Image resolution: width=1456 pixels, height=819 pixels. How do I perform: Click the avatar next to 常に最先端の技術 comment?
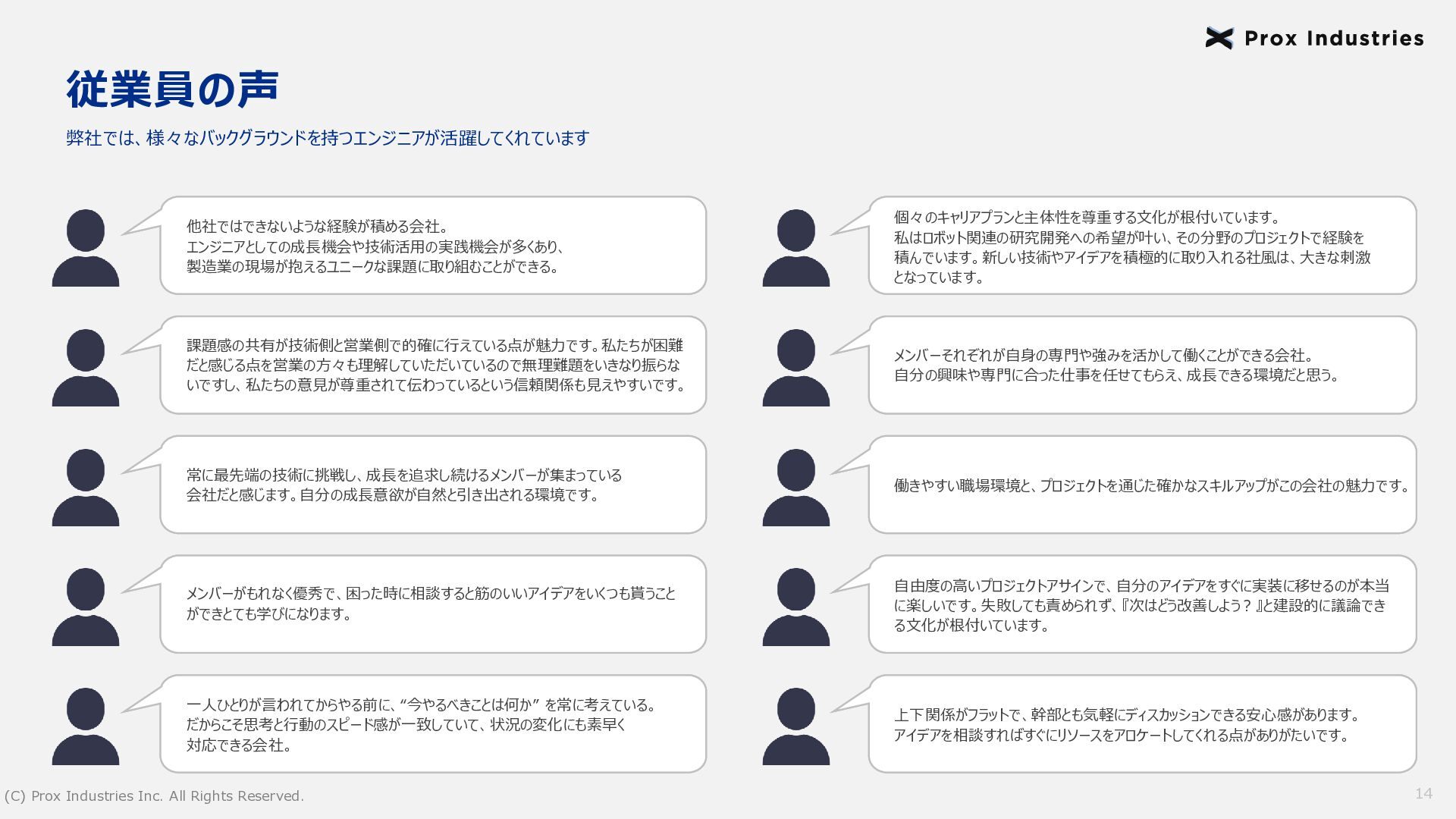86,488
